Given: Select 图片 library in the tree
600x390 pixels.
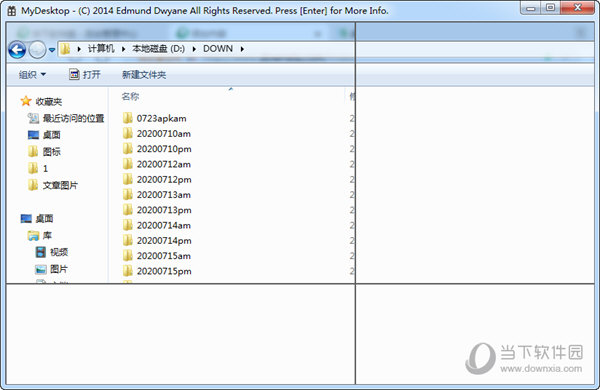Looking at the screenshot, I should pyautogui.click(x=59, y=269).
